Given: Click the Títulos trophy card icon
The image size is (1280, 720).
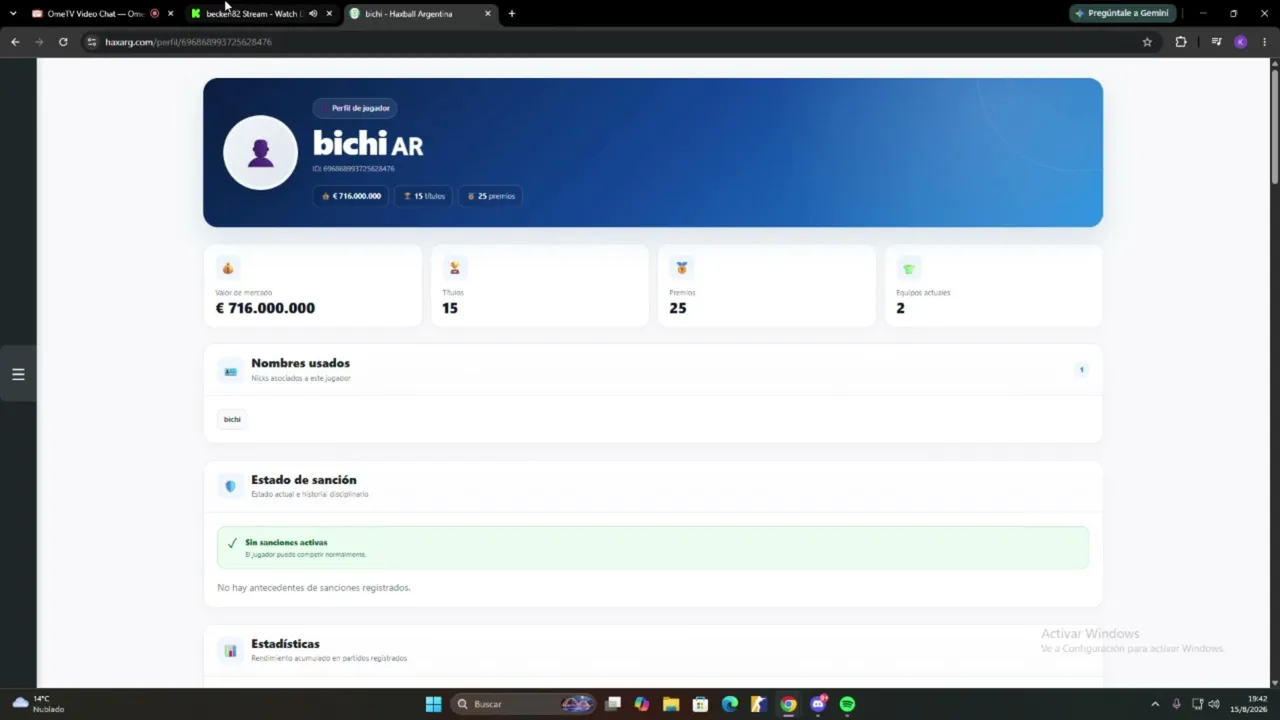Looking at the screenshot, I should pyautogui.click(x=455, y=268).
